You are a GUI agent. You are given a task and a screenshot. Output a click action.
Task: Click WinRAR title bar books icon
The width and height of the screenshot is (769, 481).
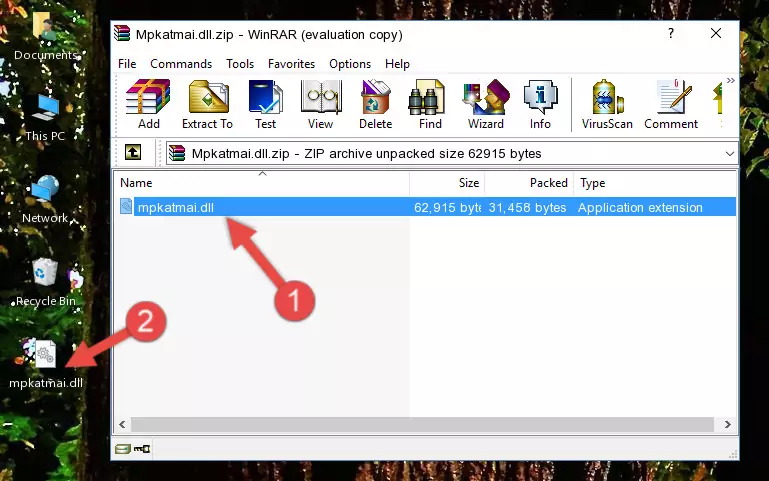point(122,33)
